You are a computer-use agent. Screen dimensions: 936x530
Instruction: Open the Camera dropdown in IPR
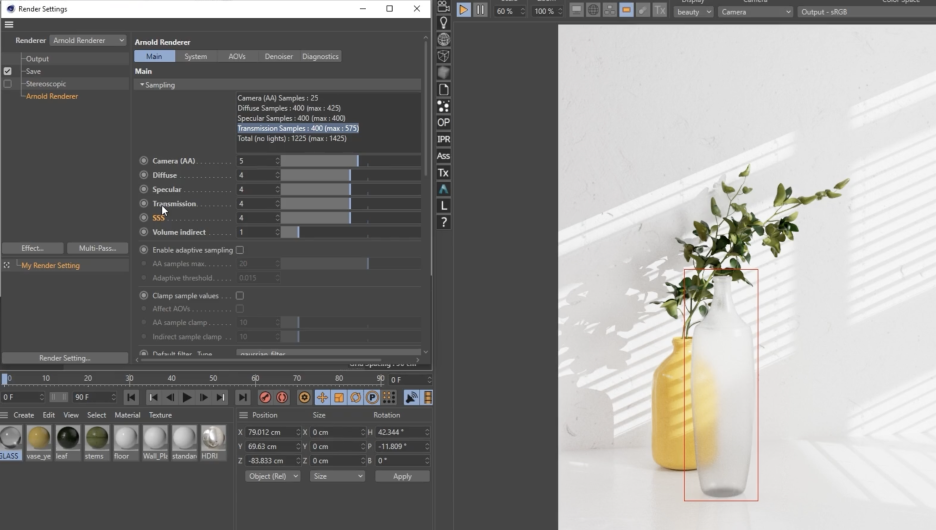point(755,11)
